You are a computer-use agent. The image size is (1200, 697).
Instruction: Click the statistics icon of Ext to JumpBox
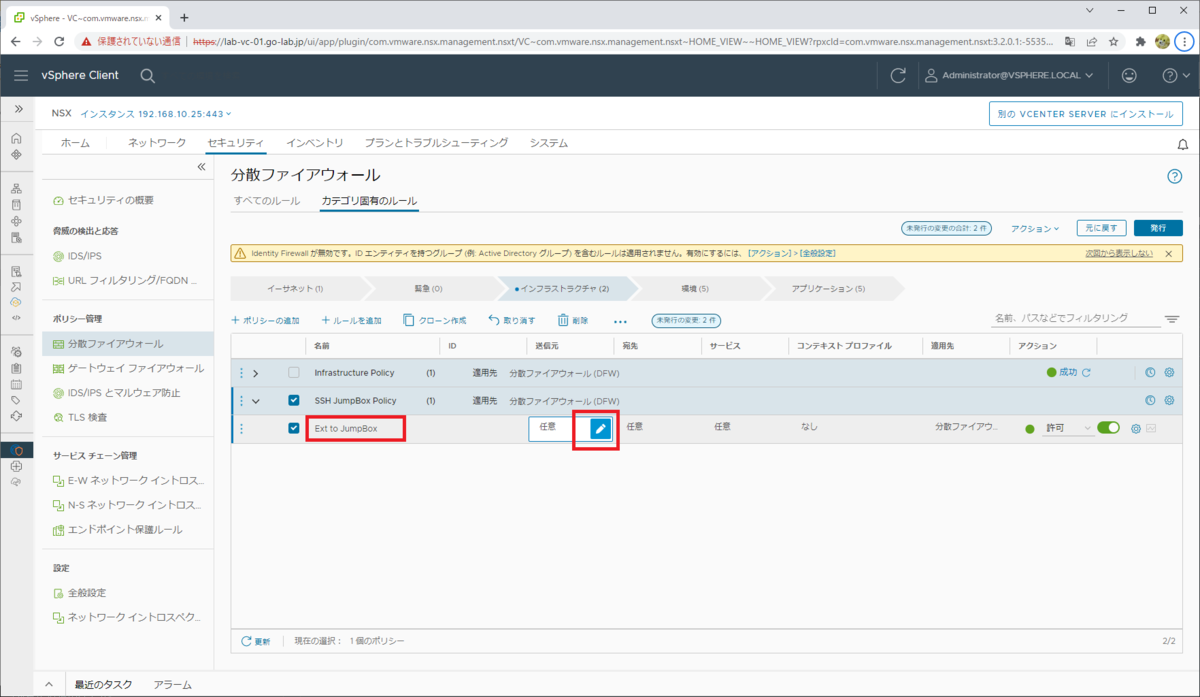pos(1151,429)
